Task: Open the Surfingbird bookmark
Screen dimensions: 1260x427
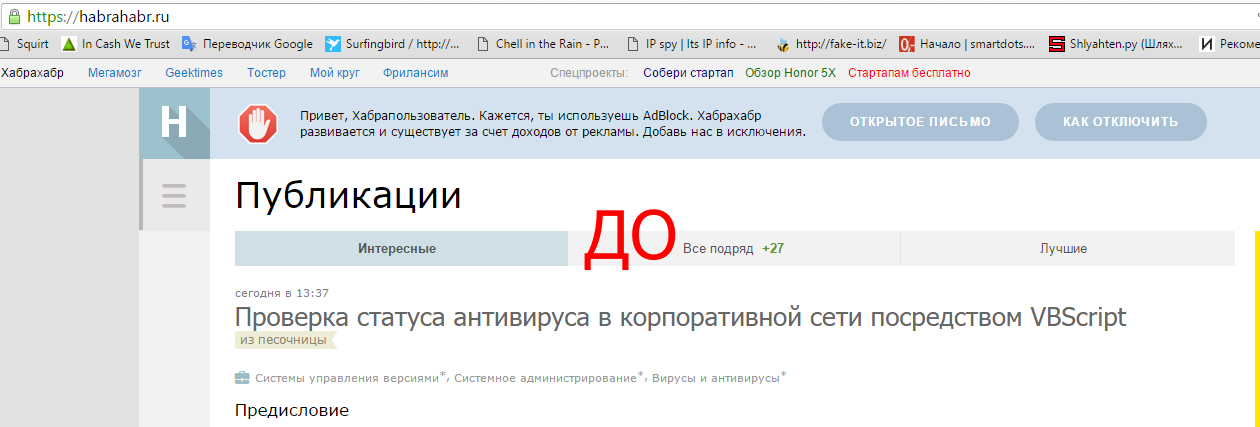Action: pos(392,44)
